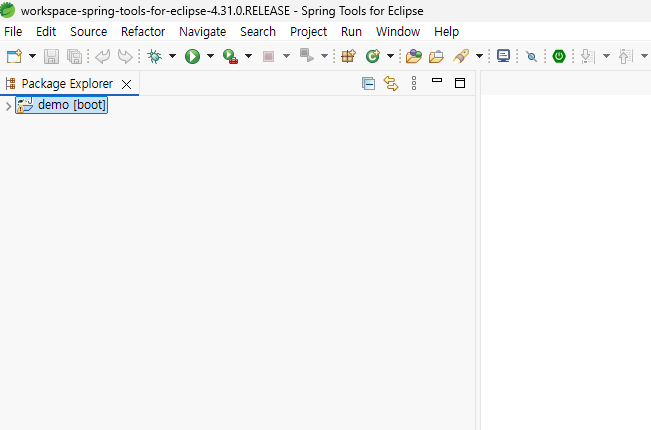
Task: Open Package Explorer View Menu three dots
Action: [414, 84]
